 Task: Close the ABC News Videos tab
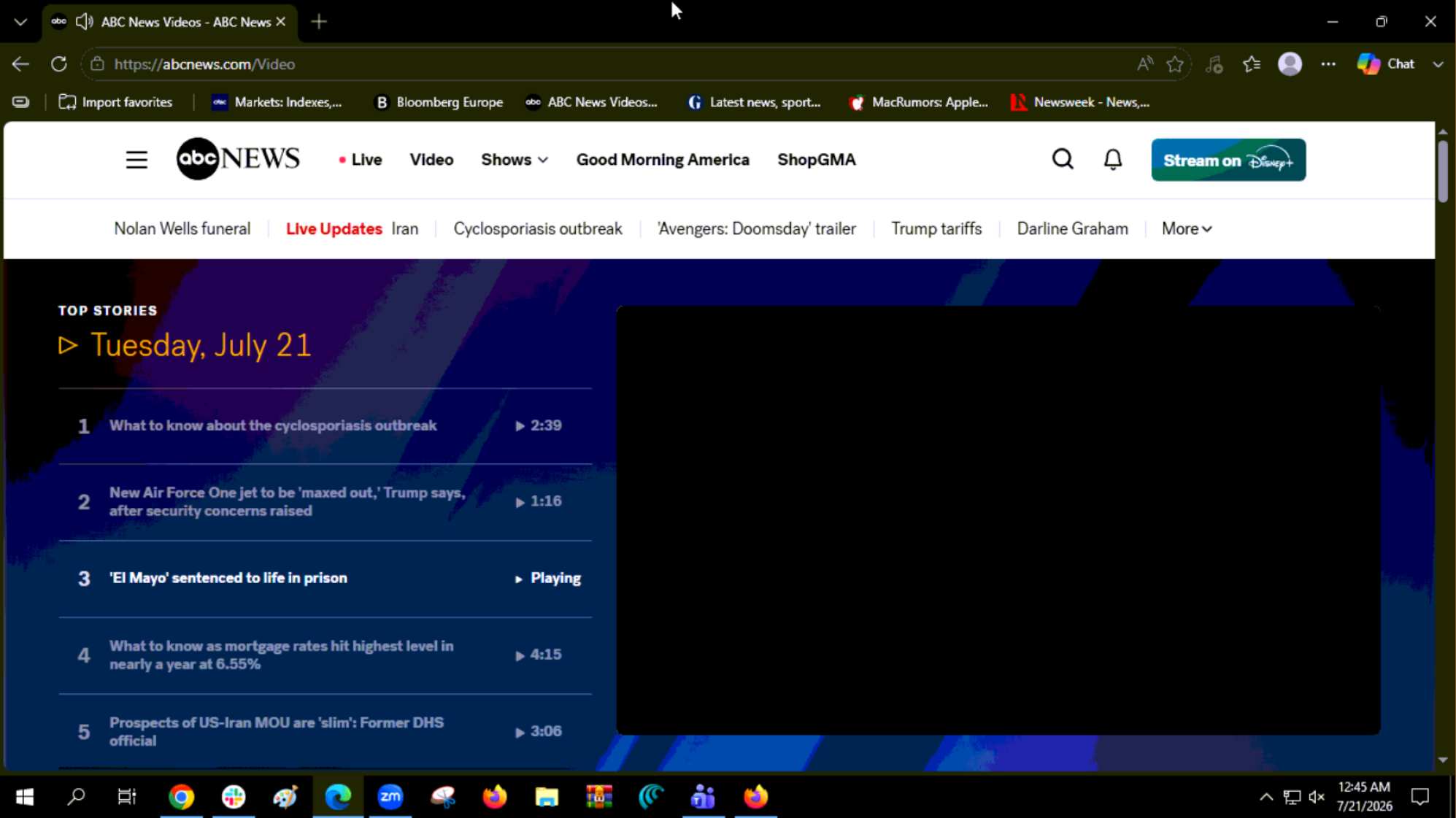click(x=281, y=22)
